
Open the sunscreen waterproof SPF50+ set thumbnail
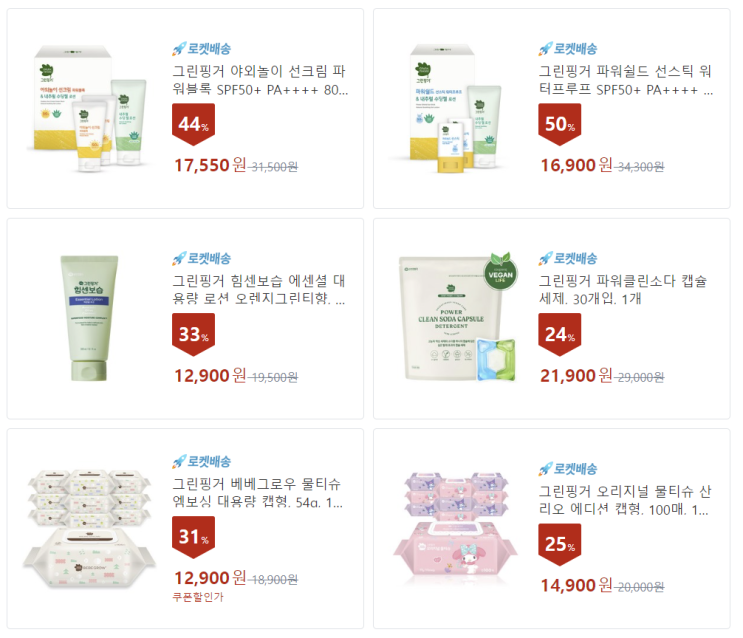coord(89,109)
